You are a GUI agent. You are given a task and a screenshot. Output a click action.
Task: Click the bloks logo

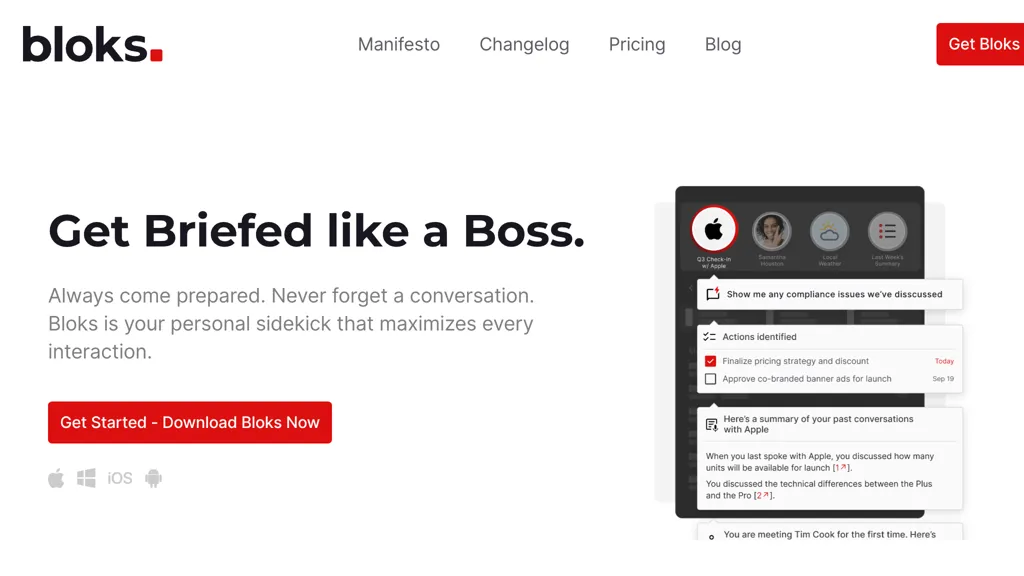pyautogui.click(x=92, y=44)
